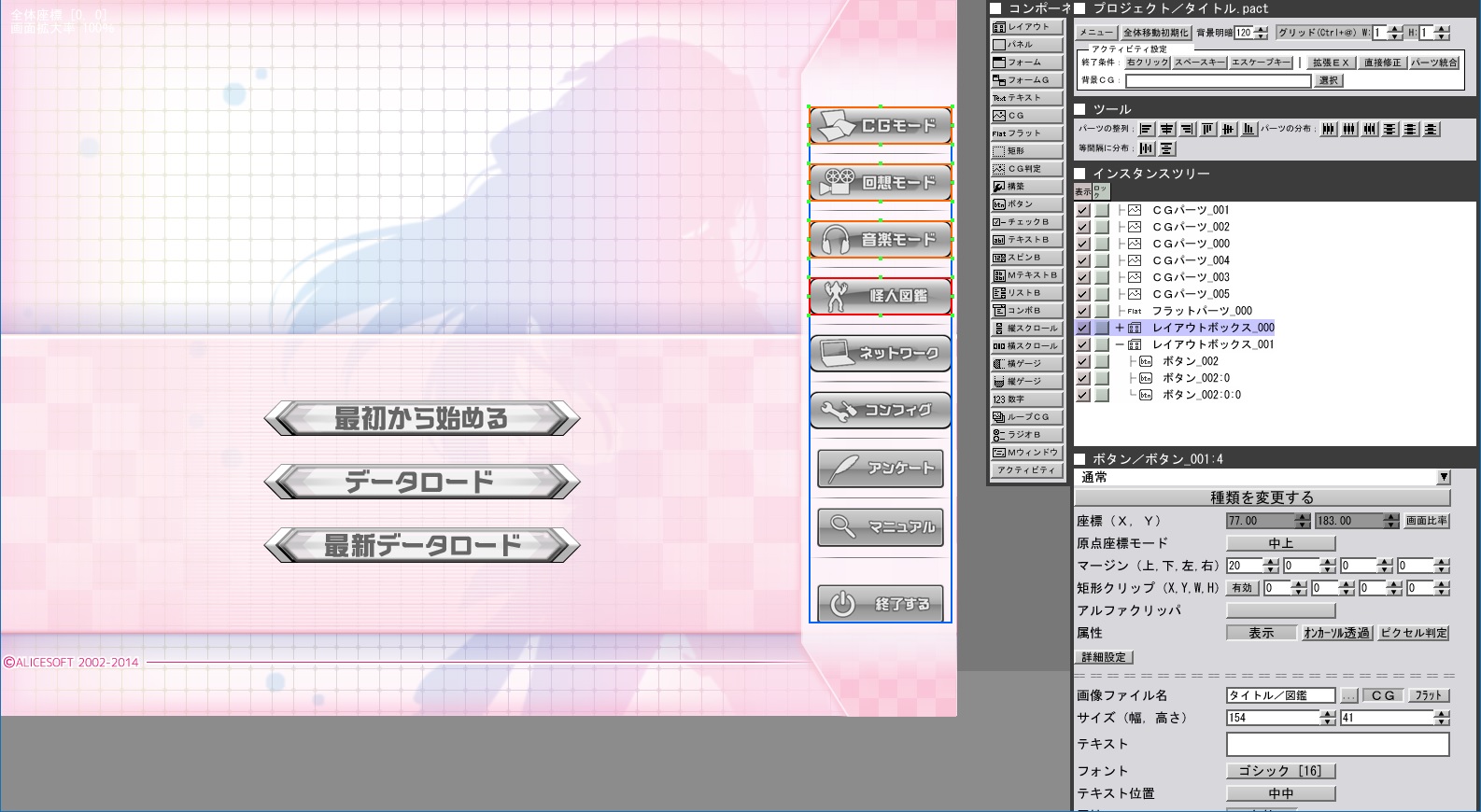The width and height of the screenshot is (1481, 812).
Task: Collapse the コンポーネント panel header
Action: [x=995, y=8]
